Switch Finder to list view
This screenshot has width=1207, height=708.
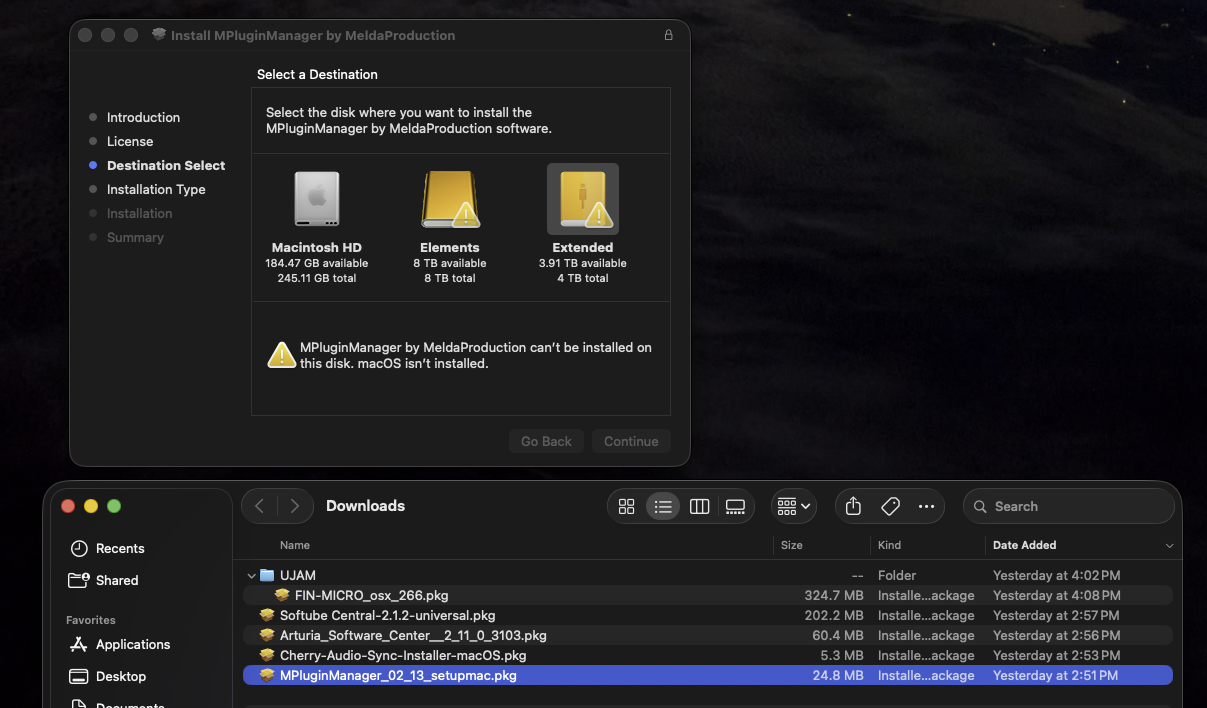coord(663,506)
